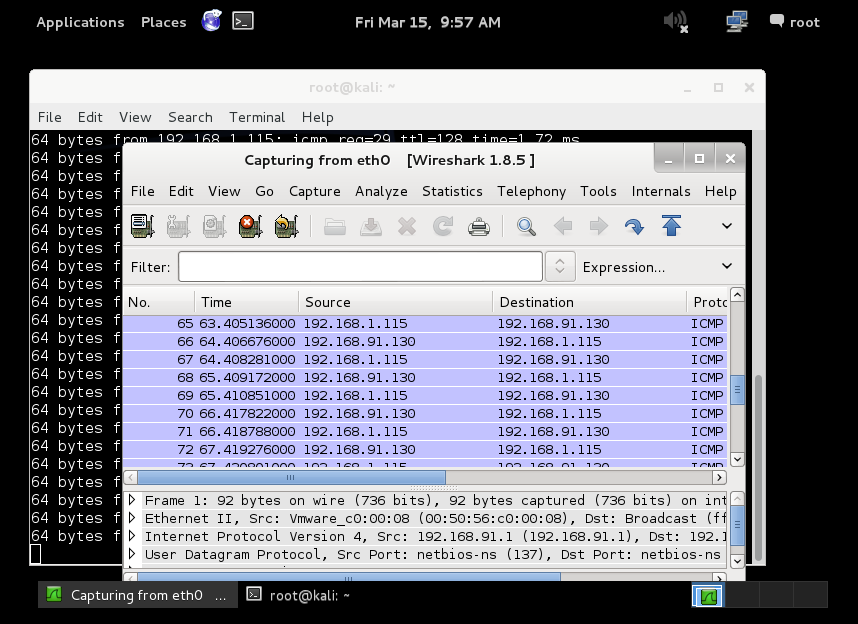
Task: Sort packets by the No. column header
Action: tap(159, 302)
